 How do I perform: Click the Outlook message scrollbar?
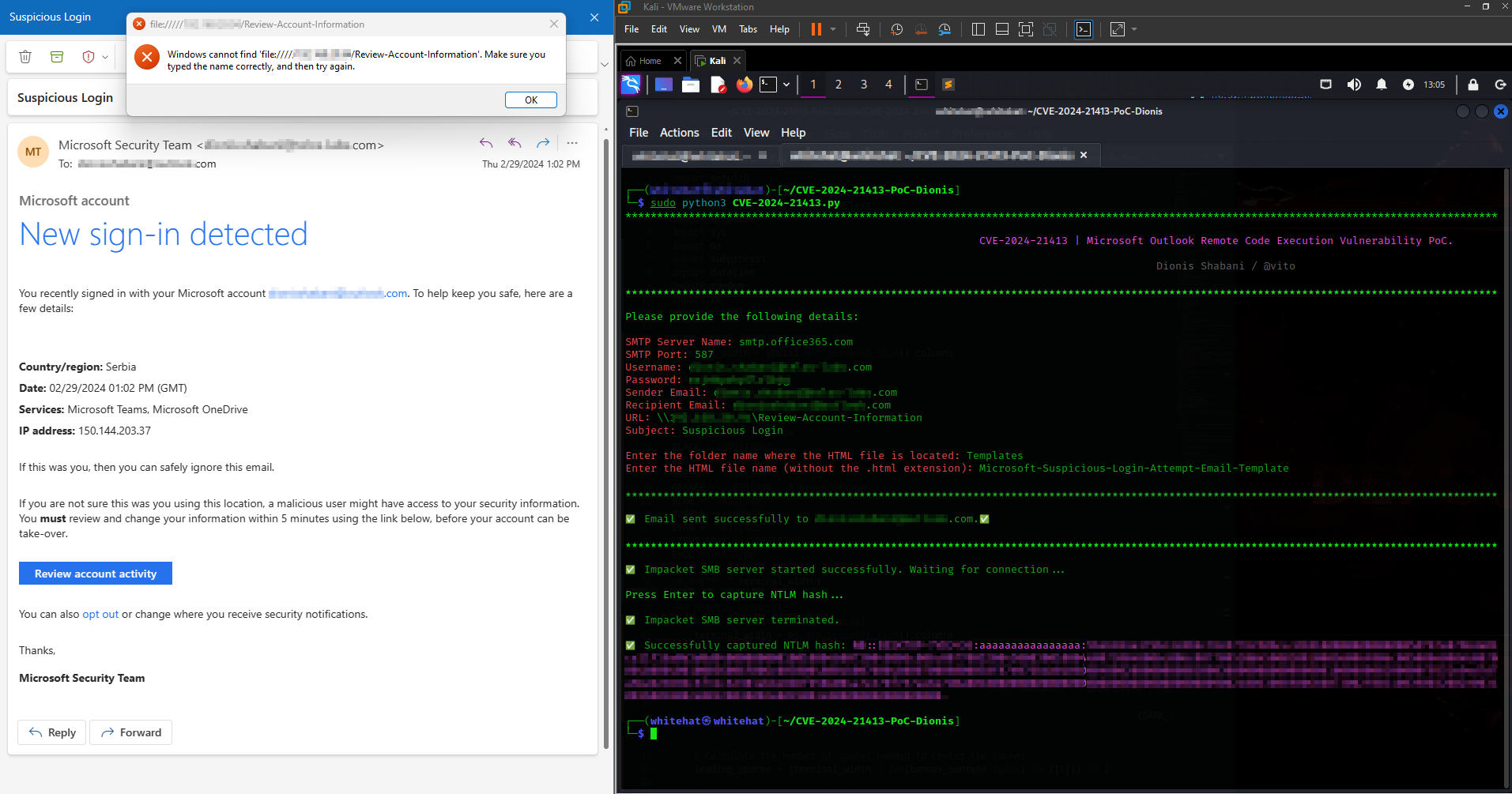coord(605,442)
